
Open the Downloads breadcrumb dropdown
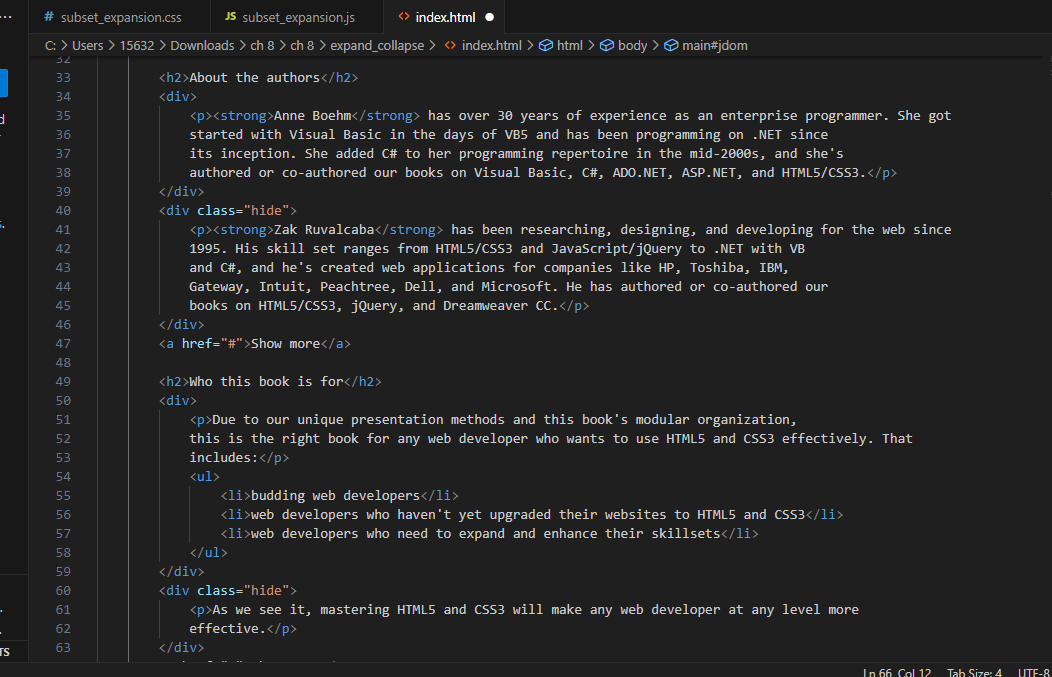click(x=200, y=45)
